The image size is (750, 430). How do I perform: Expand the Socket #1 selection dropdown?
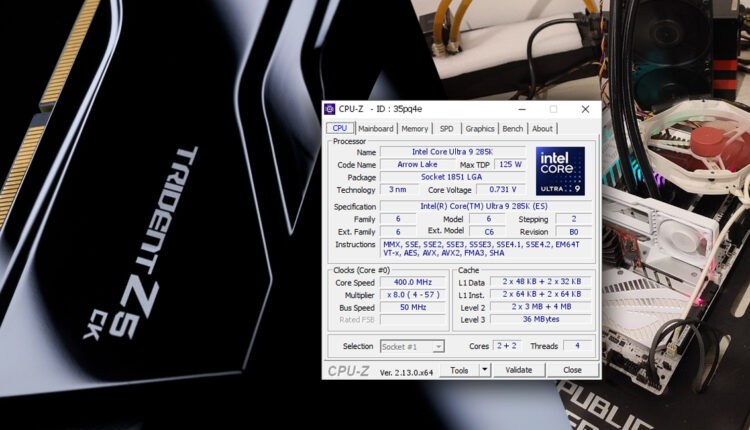click(x=412, y=346)
